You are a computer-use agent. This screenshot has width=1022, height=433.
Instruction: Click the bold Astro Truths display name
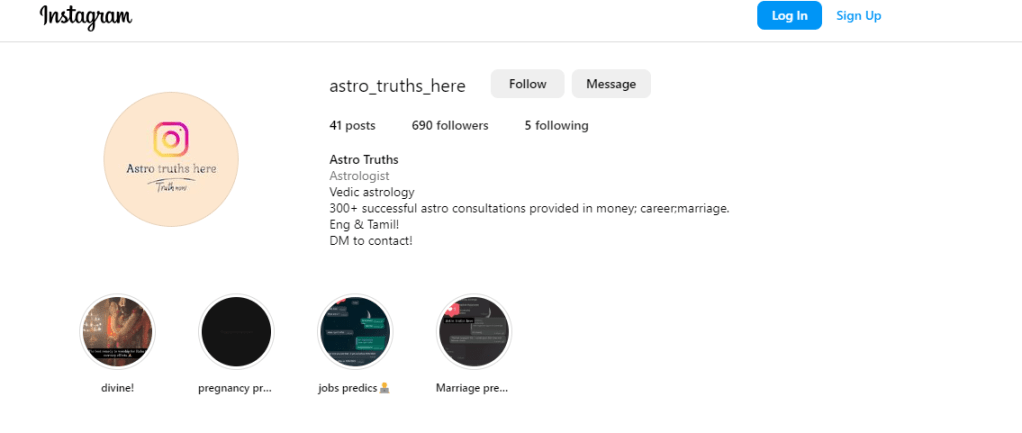[x=364, y=160]
